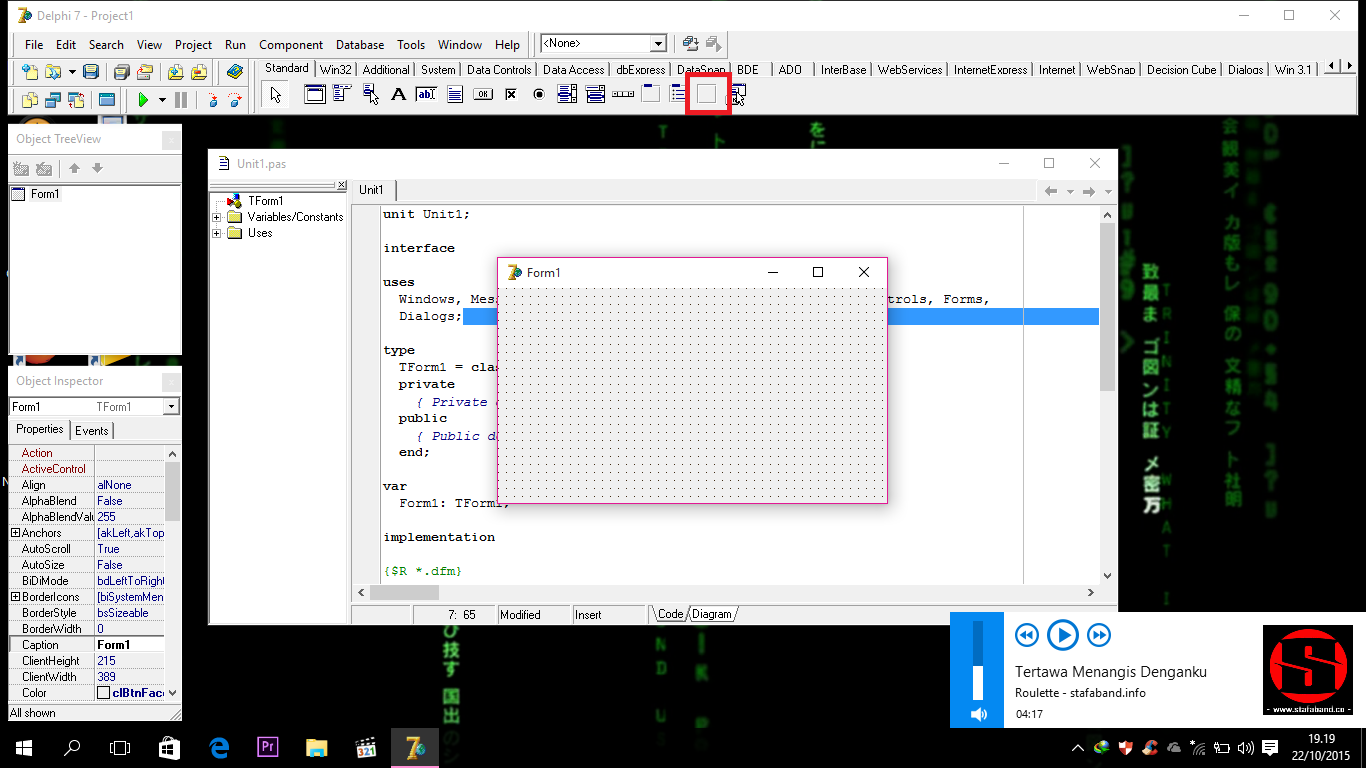Viewport: 1366px width, 768px height.
Task: Select the highlighted Panel component
Action: 707,94
